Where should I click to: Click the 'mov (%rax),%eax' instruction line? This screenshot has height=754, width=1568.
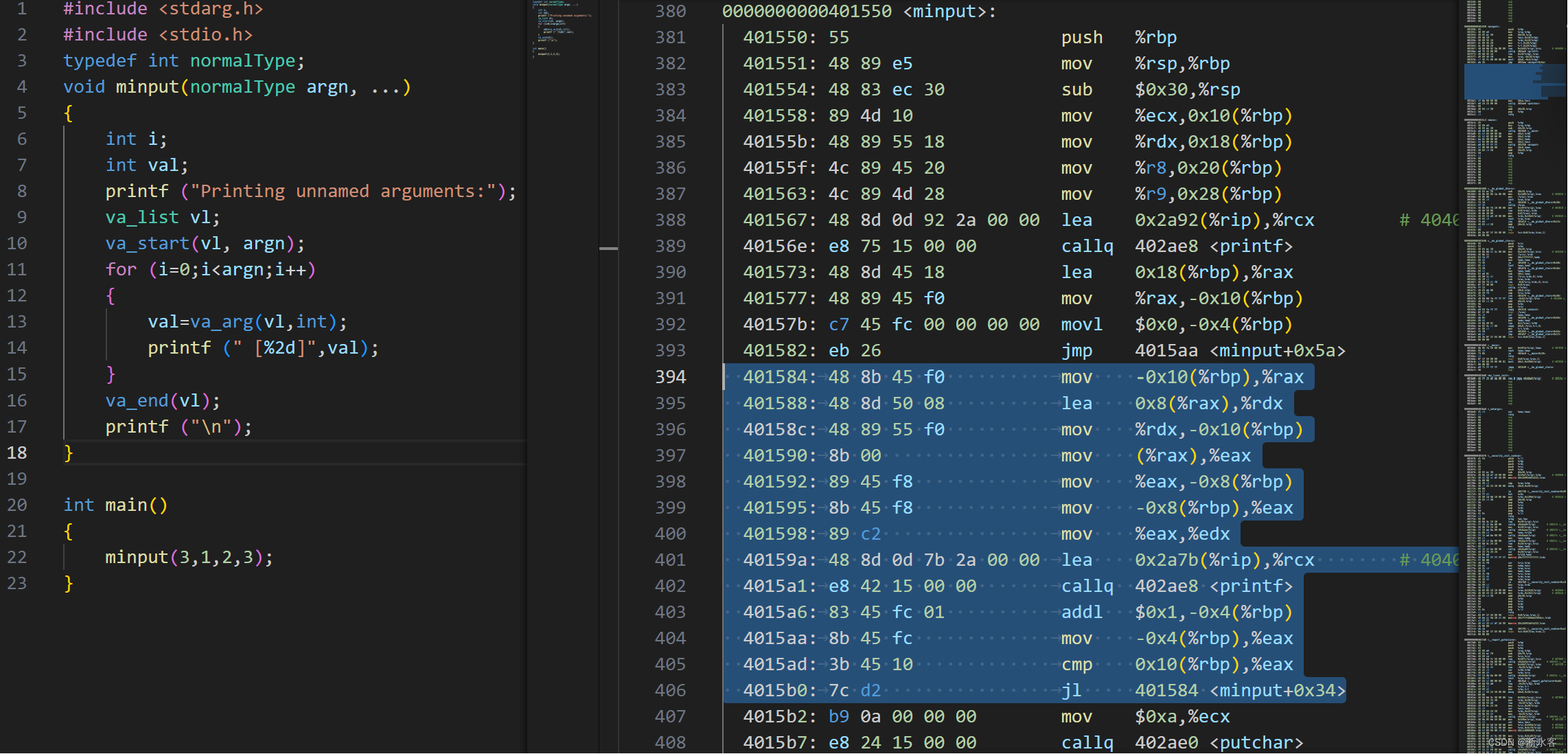coord(997,455)
